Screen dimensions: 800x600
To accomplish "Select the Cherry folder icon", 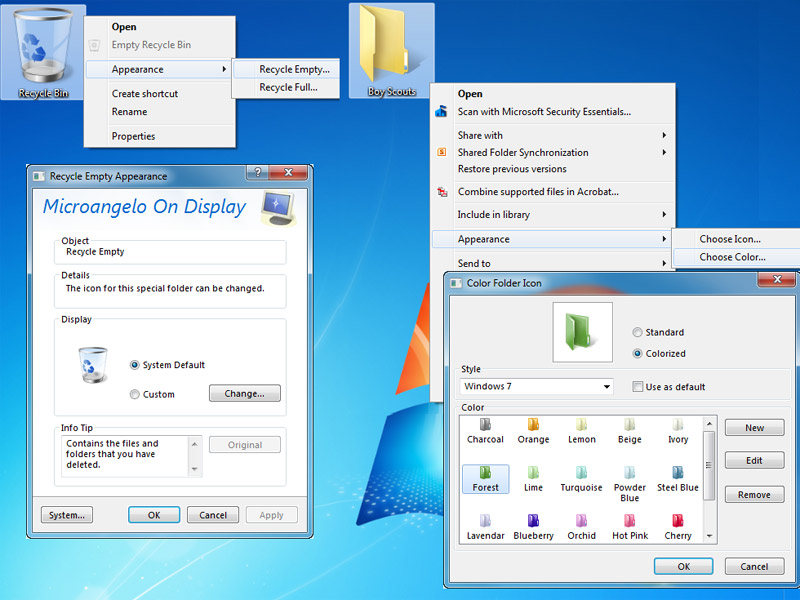I will [x=678, y=521].
